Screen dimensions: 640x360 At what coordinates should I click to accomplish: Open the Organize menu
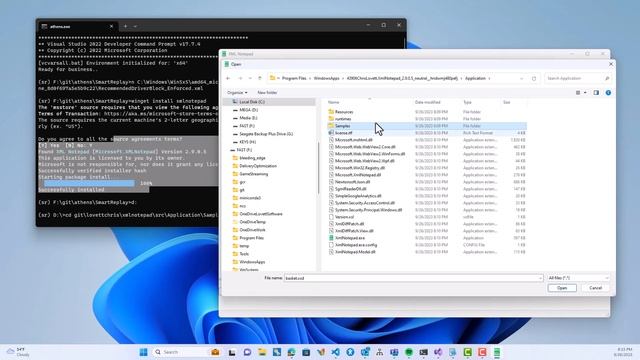tap(237, 93)
